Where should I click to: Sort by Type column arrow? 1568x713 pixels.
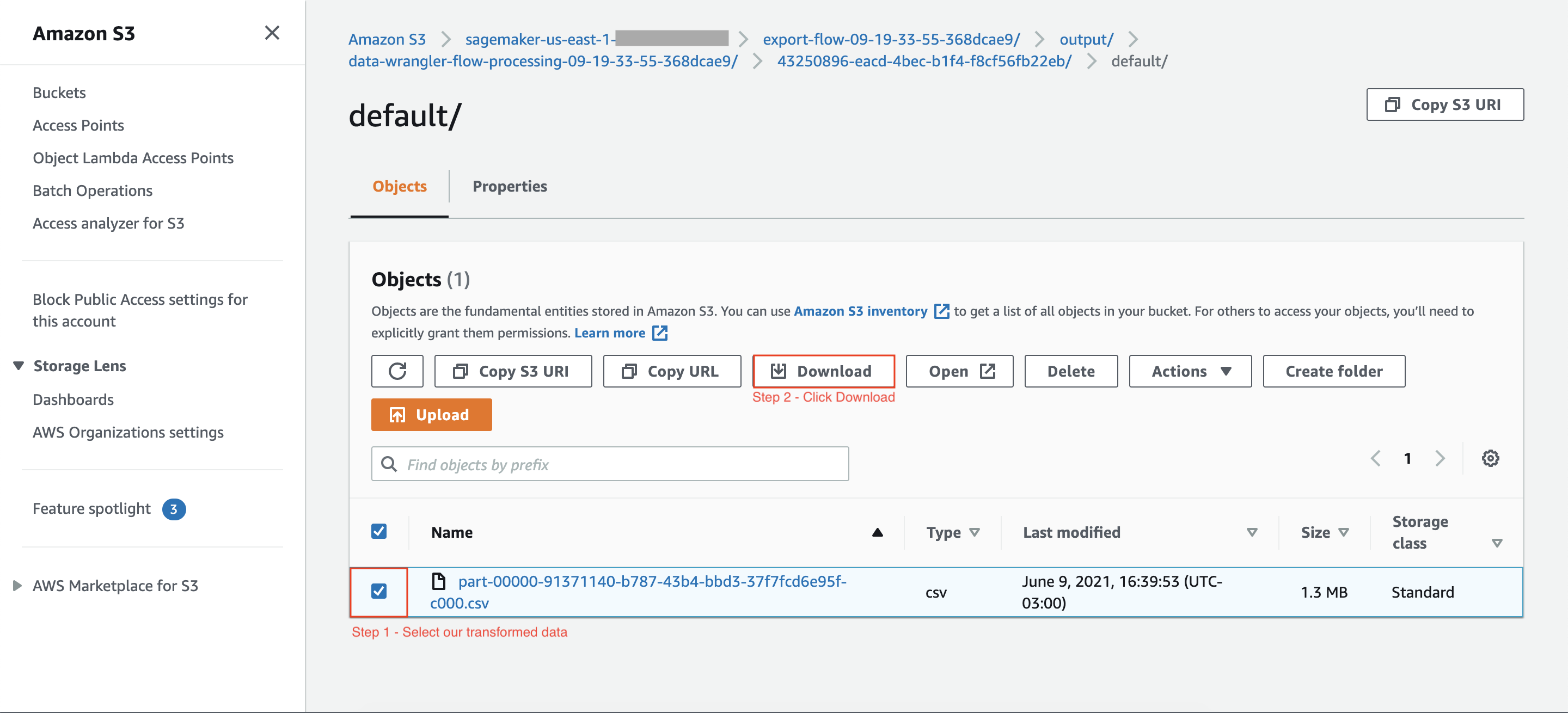974,532
